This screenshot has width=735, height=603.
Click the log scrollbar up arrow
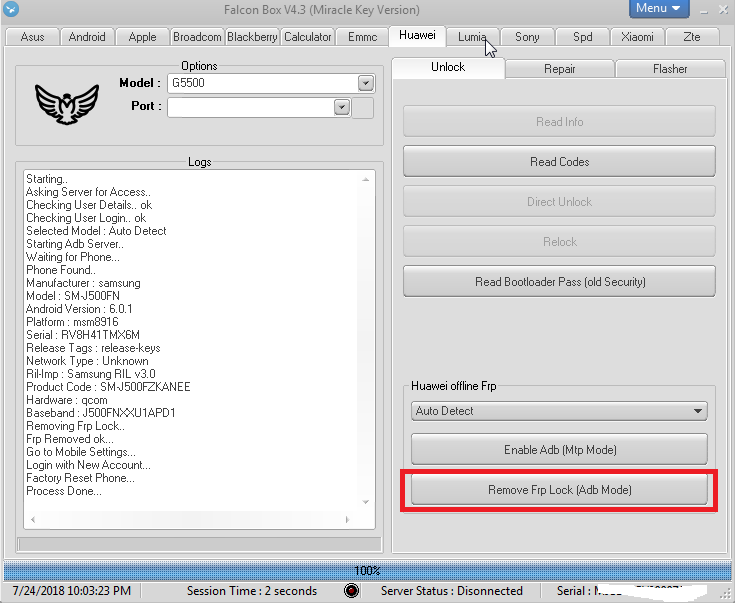tap(366, 180)
